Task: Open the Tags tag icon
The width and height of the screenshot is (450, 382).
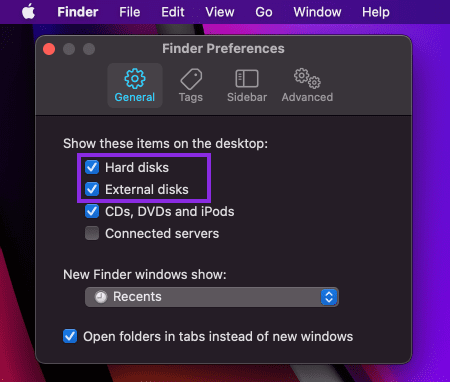Action: 191,79
